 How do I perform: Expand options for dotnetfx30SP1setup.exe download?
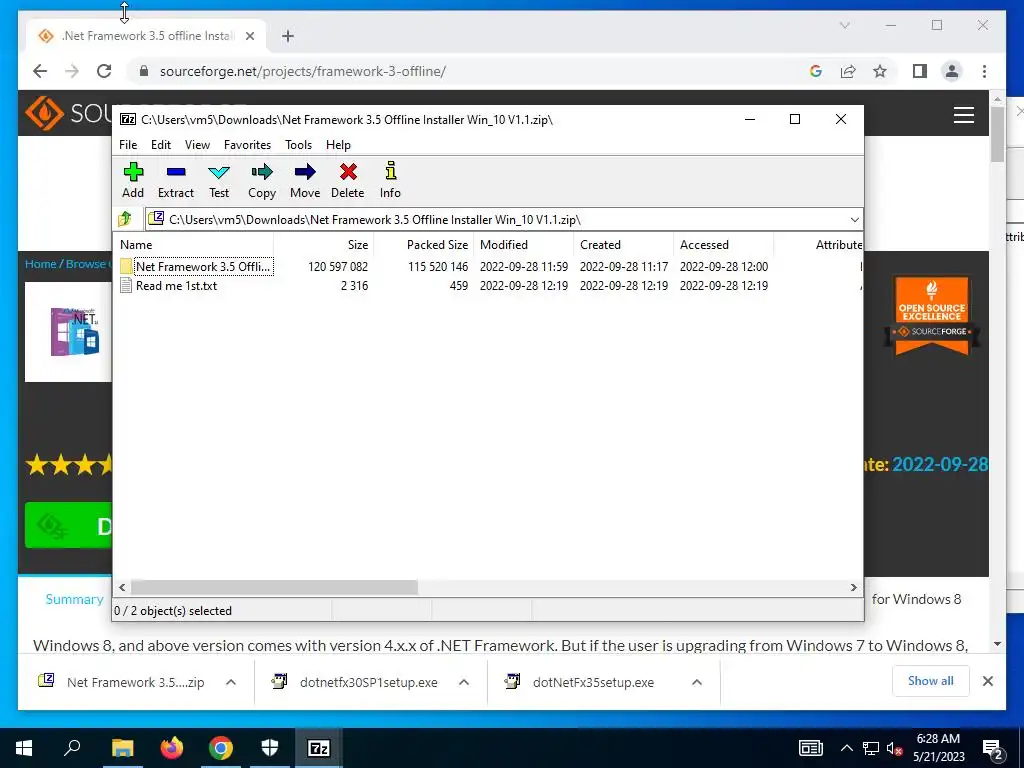[x=464, y=682]
